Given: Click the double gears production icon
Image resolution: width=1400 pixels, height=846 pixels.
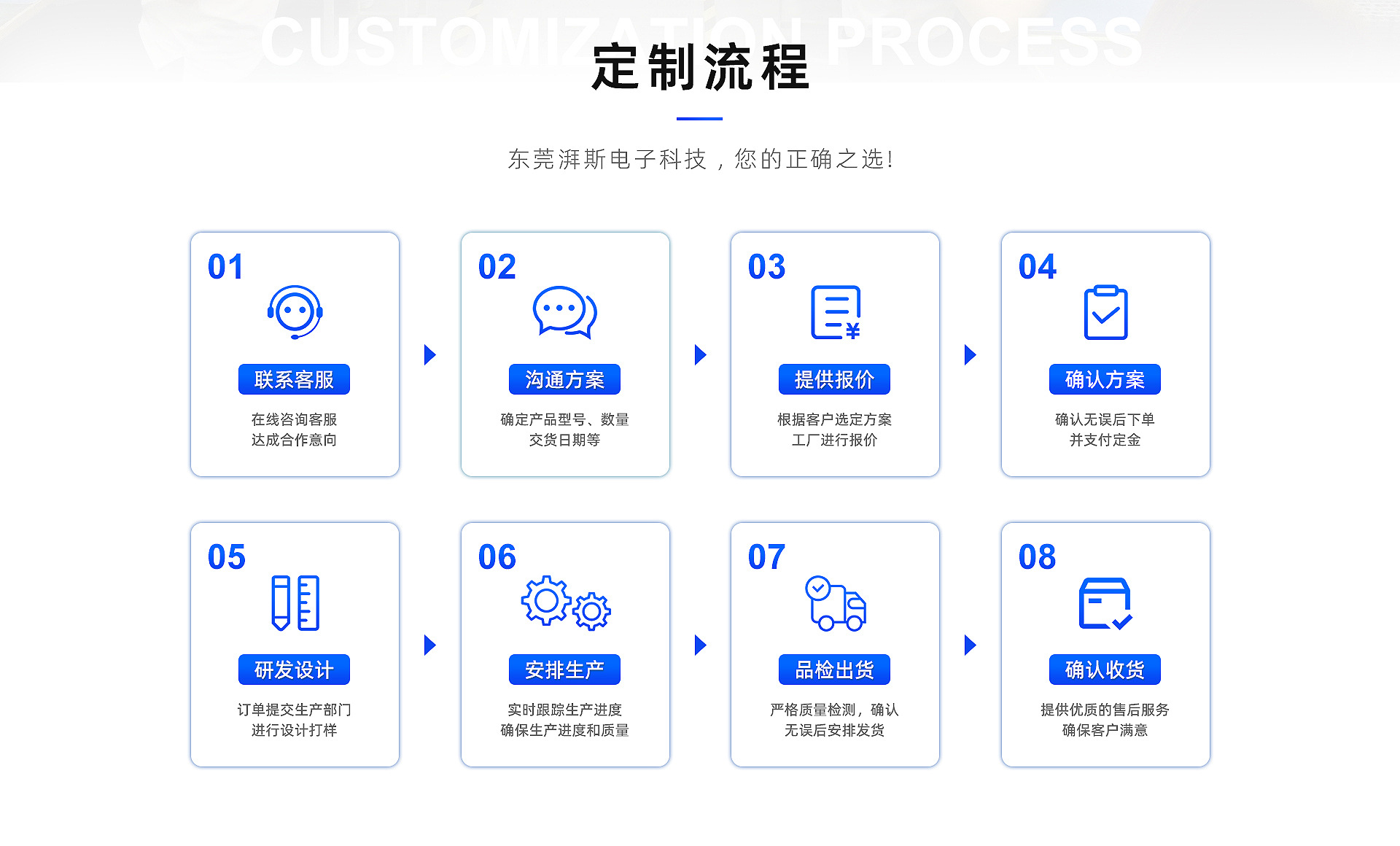Looking at the screenshot, I should point(565,603).
